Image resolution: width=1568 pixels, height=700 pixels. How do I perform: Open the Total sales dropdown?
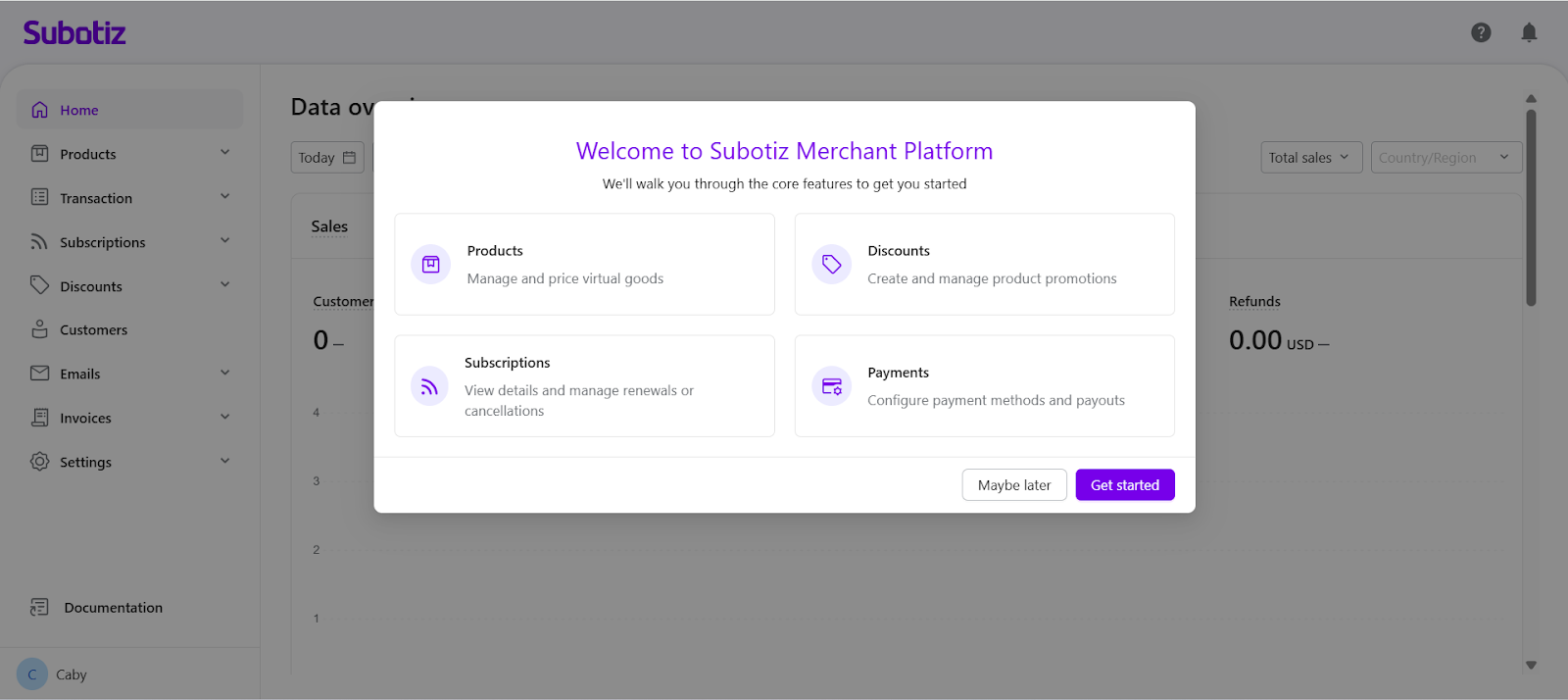[x=1310, y=158]
